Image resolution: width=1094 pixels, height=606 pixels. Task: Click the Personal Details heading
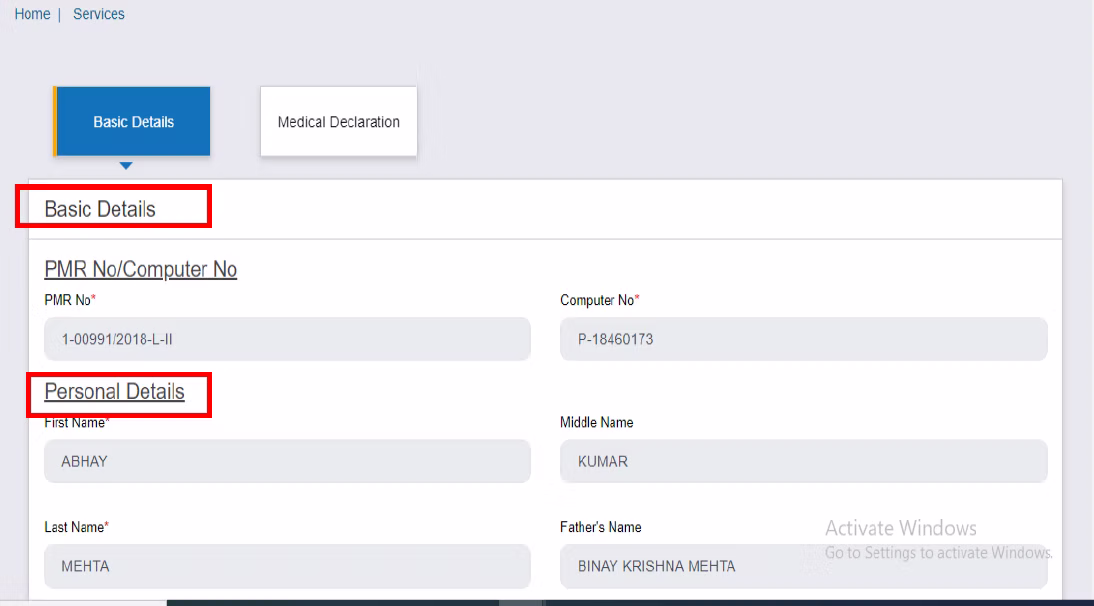(114, 392)
